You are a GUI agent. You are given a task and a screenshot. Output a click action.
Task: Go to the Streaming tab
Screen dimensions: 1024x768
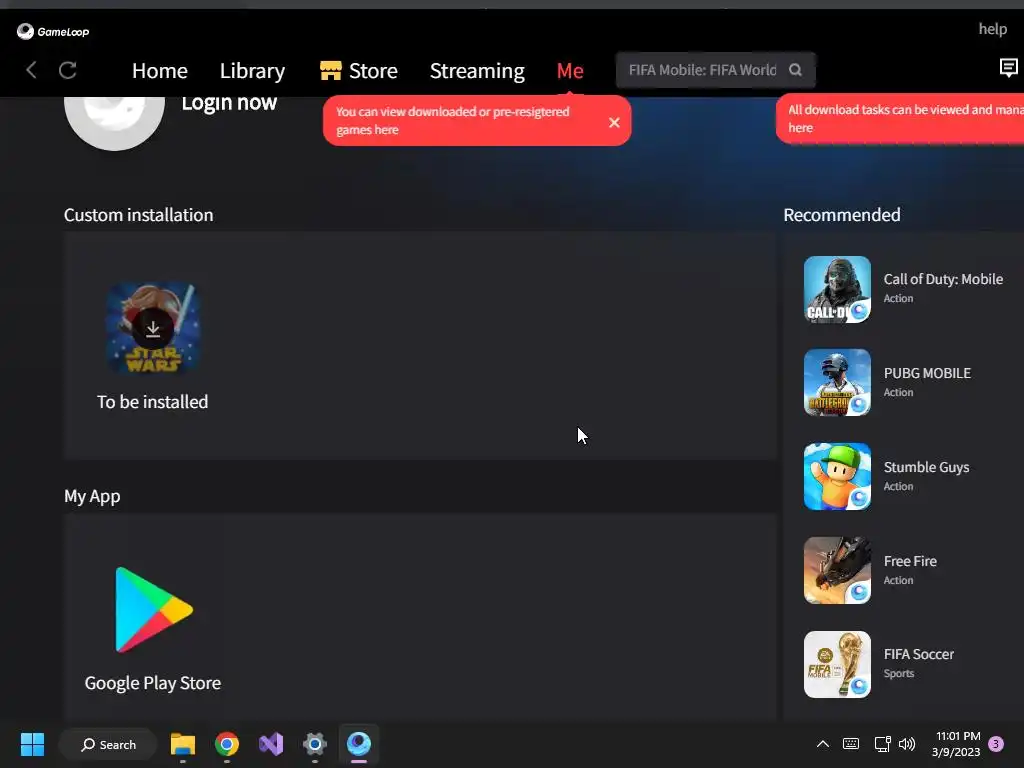(477, 71)
